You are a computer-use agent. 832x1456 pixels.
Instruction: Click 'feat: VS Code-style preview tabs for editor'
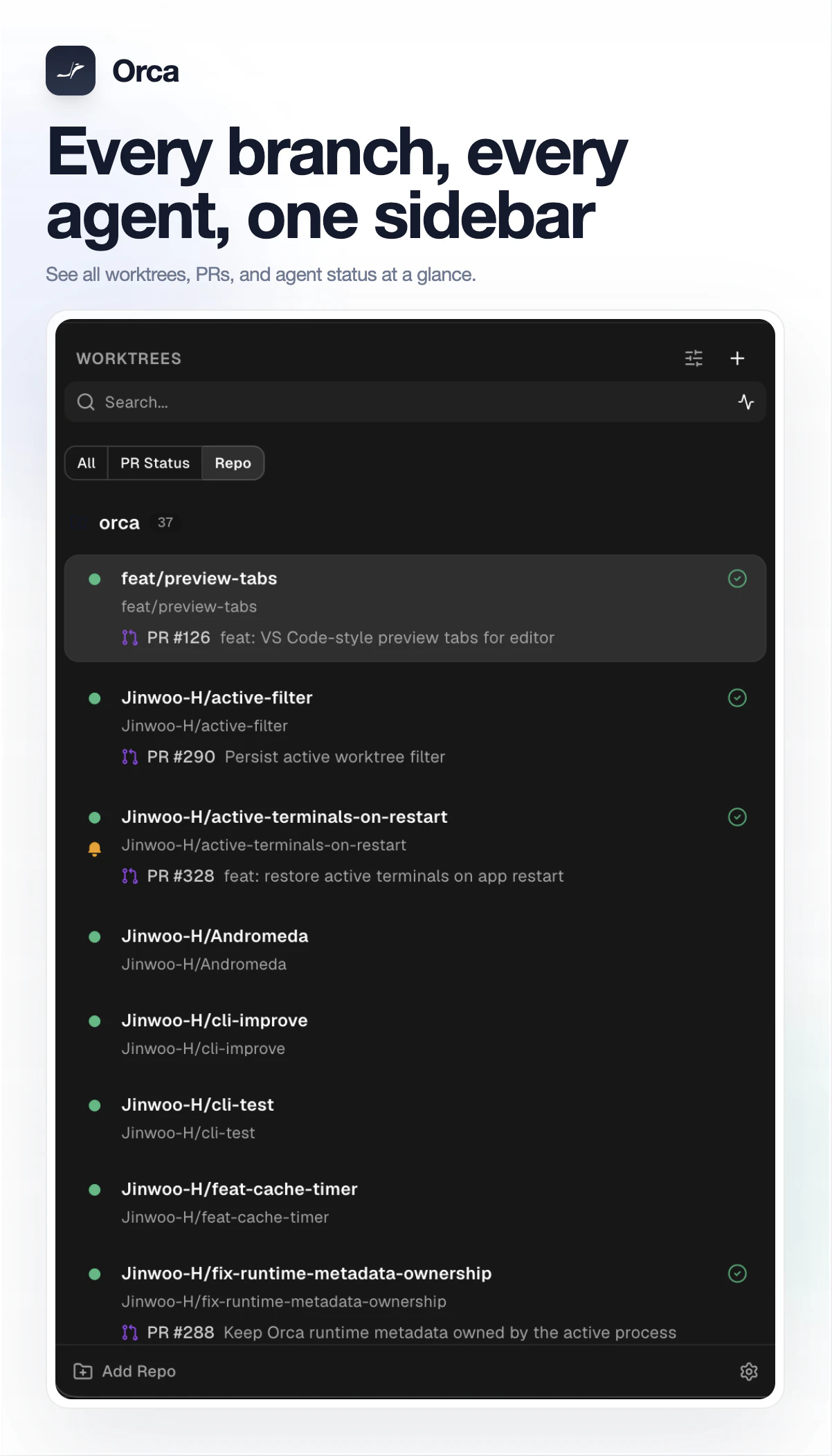388,637
